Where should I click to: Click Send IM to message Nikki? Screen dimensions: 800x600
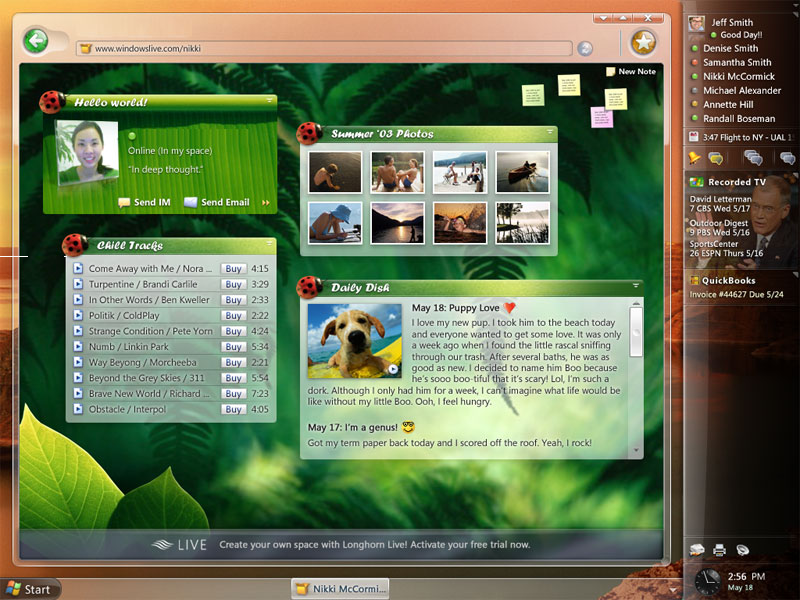pyautogui.click(x=145, y=203)
